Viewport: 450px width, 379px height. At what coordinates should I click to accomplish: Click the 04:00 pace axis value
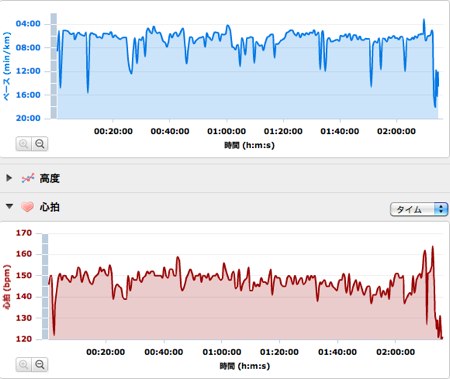[x=28, y=24]
